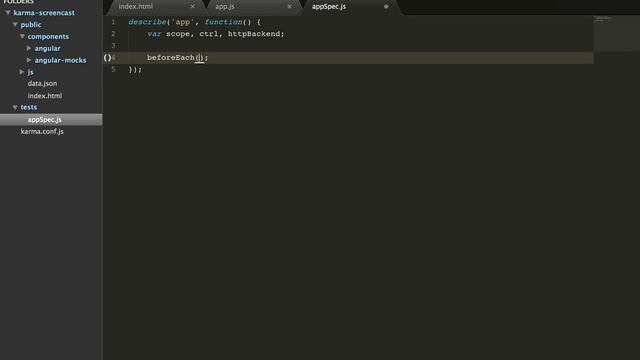Click unsaved dot on appSpec.js tab

pyautogui.click(x=386, y=7)
